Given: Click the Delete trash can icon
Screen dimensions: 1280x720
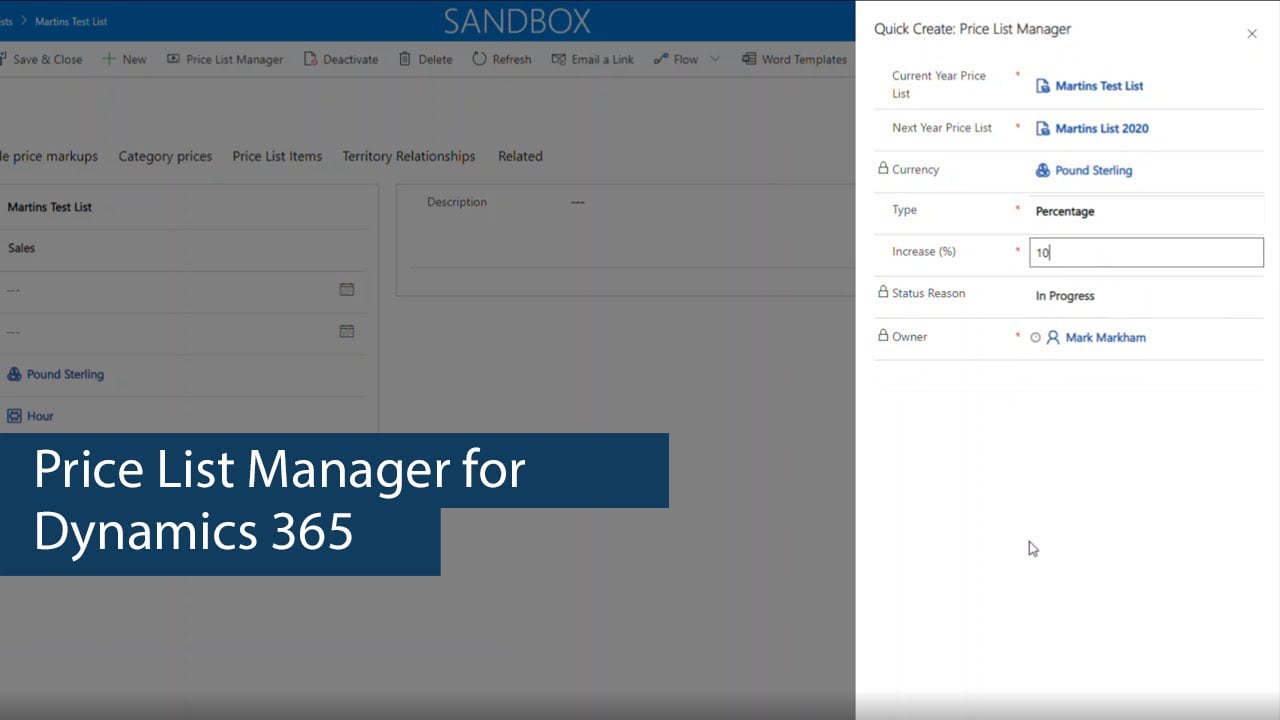Looking at the screenshot, I should click(404, 59).
